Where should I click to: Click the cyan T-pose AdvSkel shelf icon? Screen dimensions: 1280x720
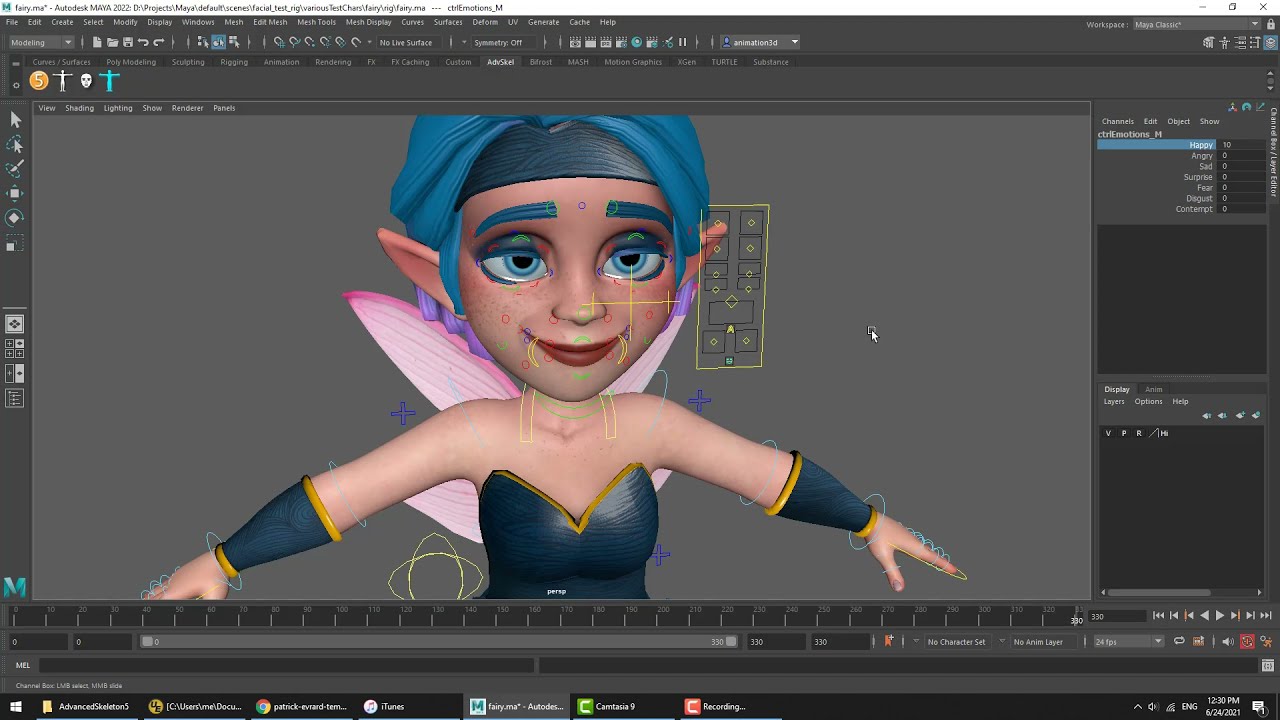[x=110, y=81]
